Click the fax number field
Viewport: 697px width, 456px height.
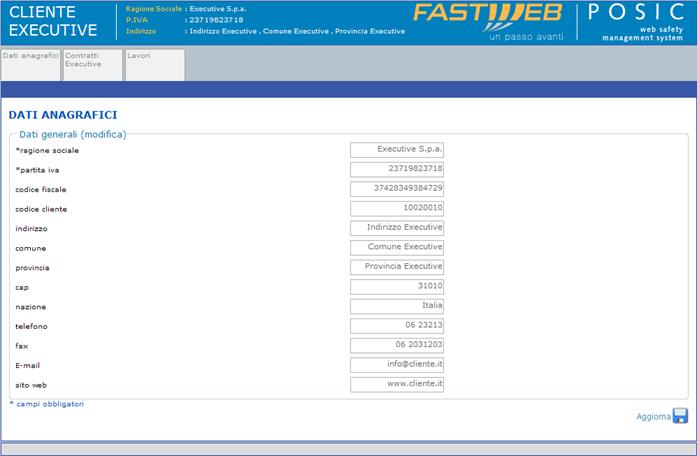point(397,345)
